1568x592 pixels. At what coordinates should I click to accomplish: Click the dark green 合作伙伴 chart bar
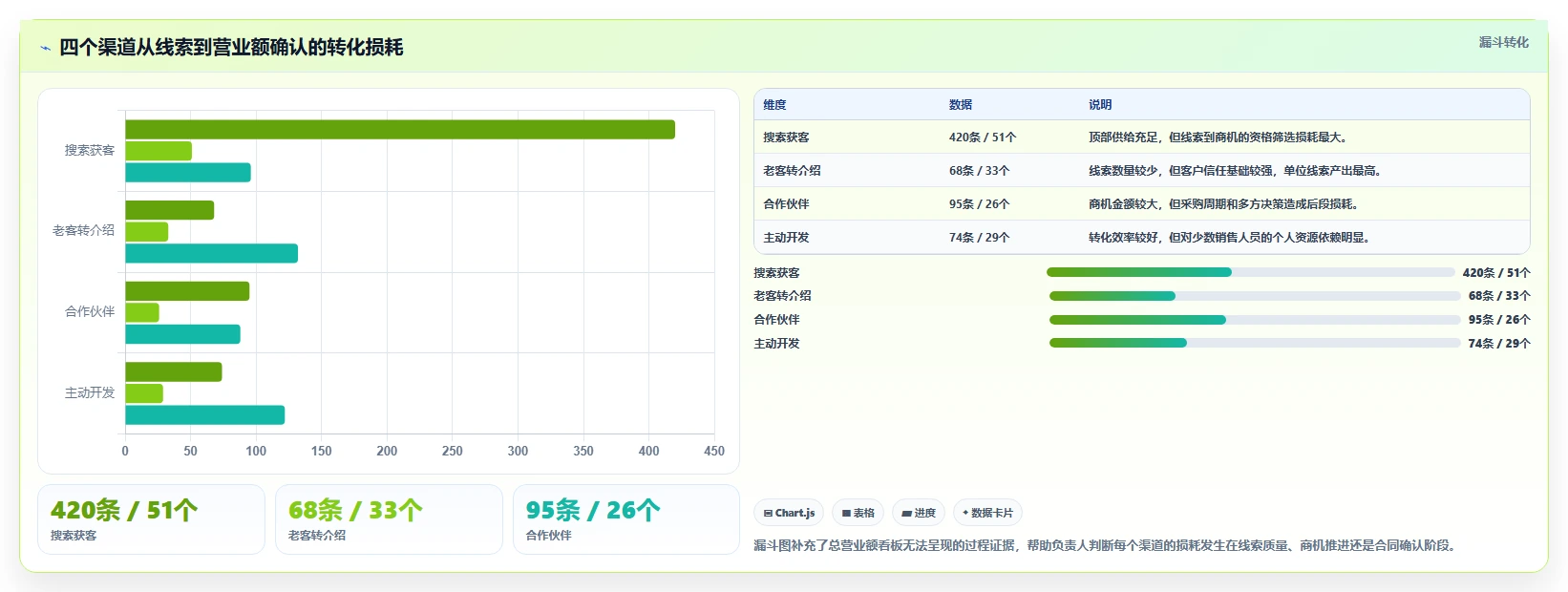[187, 291]
